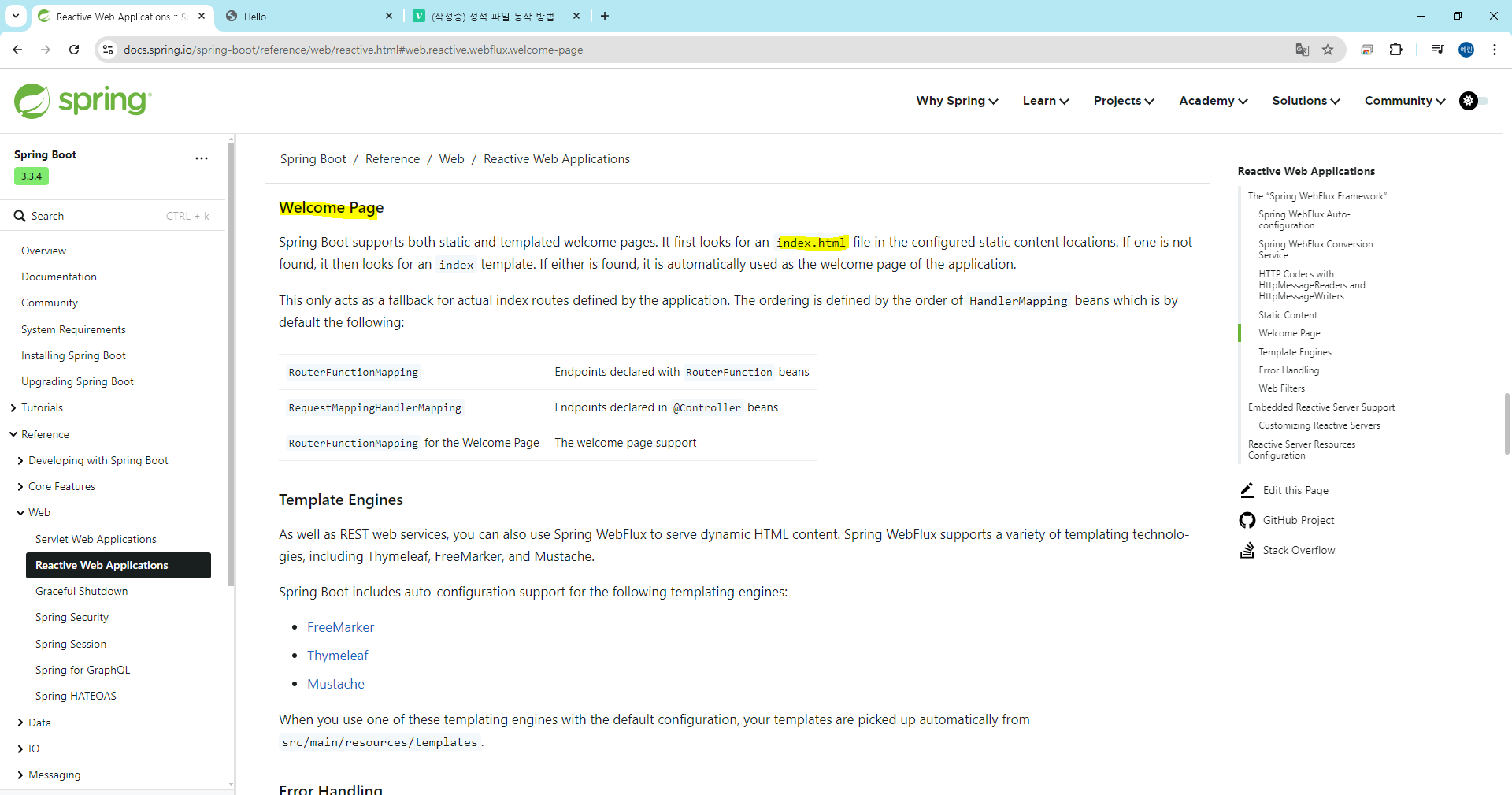1512x795 pixels.
Task: Jump to Web Filters in outline
Action: [1281, 388]
